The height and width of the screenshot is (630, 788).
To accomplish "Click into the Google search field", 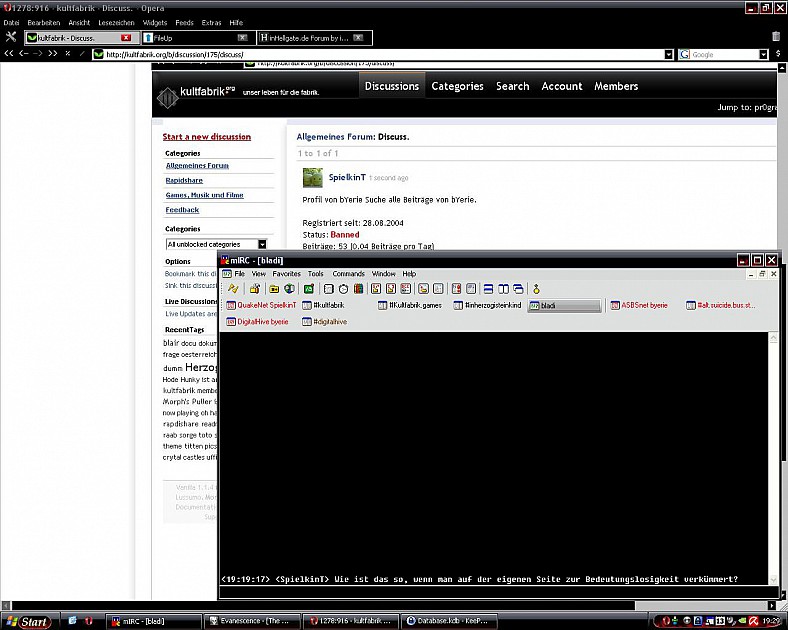I will click(724, 54).
